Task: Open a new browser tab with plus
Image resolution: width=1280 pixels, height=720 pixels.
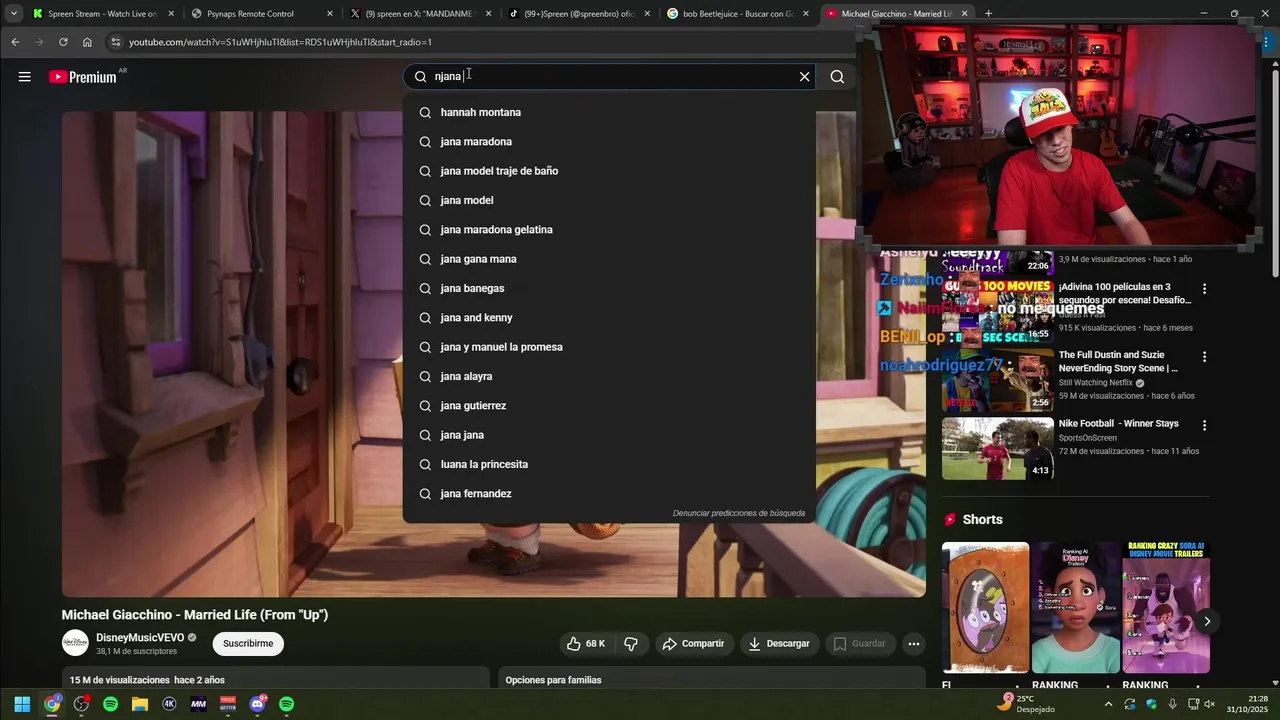Action: [x=988, y=14]
